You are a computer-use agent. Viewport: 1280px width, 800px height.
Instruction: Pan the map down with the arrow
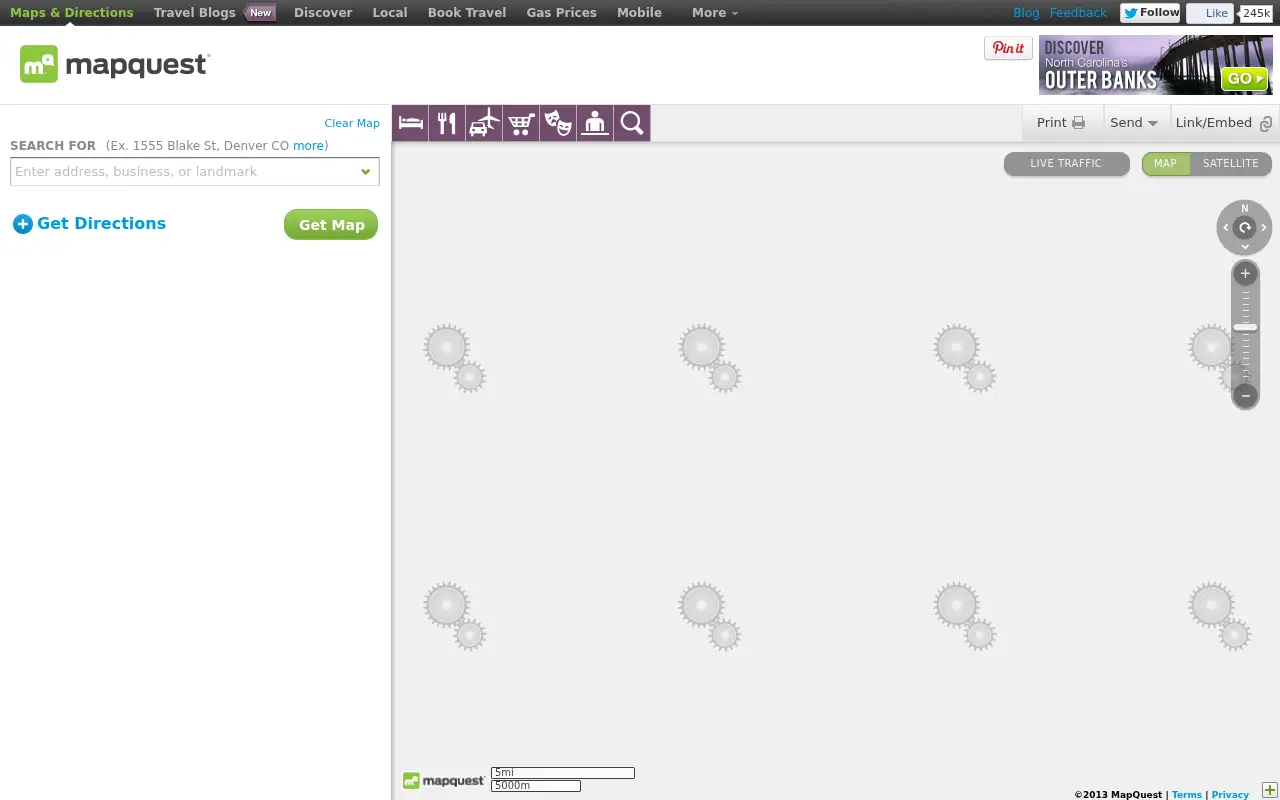[x=1245, y=246]
